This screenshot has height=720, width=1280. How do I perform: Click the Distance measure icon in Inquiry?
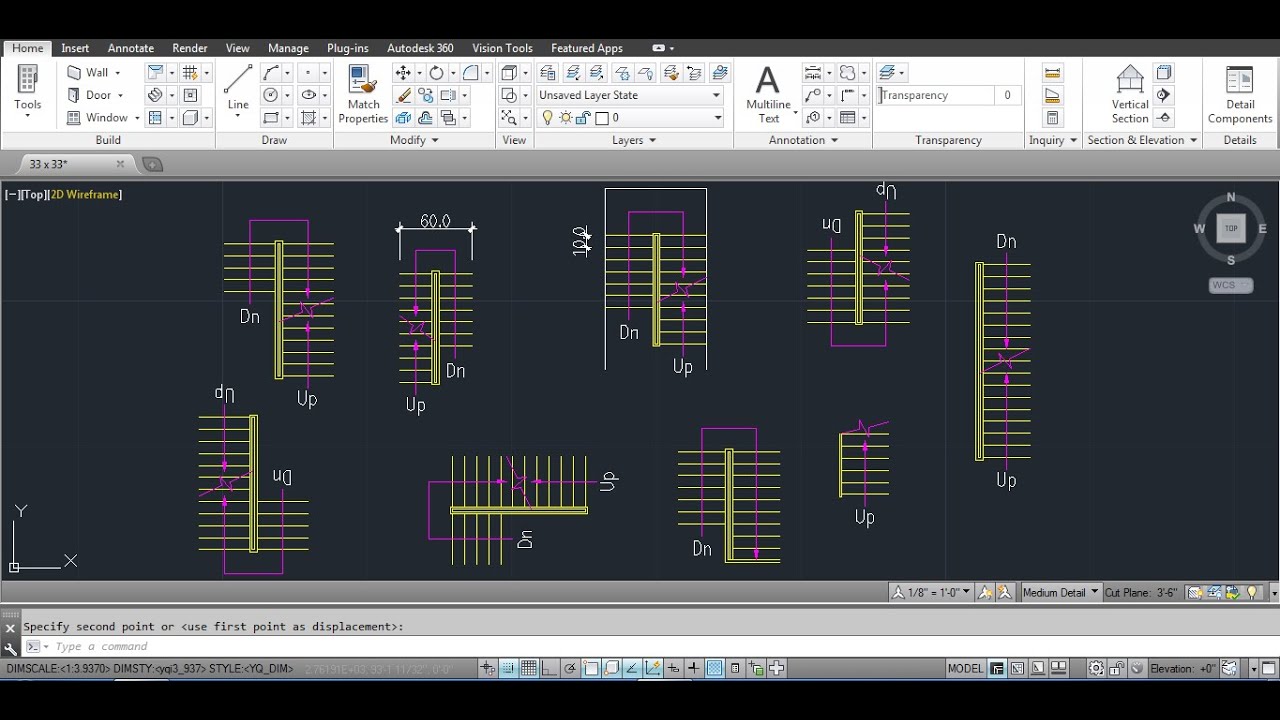pyautogui.click(x=1052, y=73)
